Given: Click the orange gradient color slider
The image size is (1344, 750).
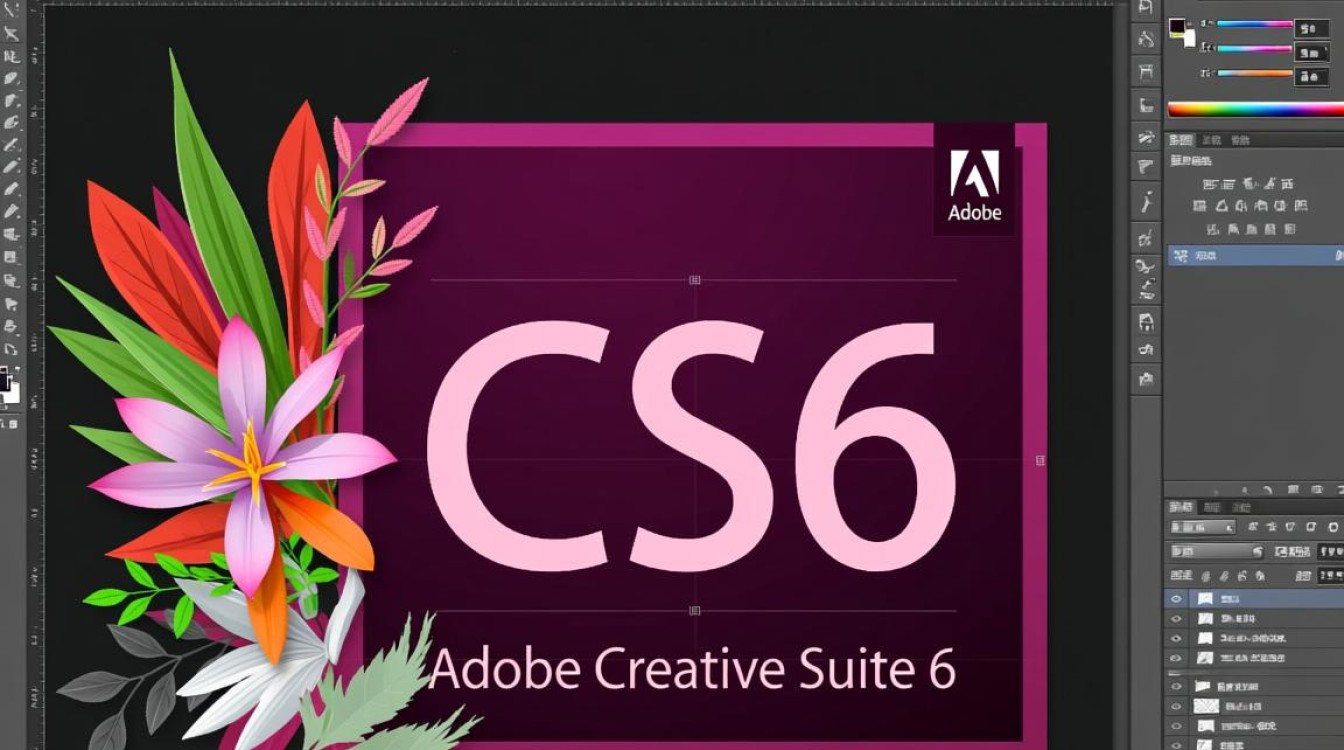Looking at the screenshot, I should [x=1254, y=73].
